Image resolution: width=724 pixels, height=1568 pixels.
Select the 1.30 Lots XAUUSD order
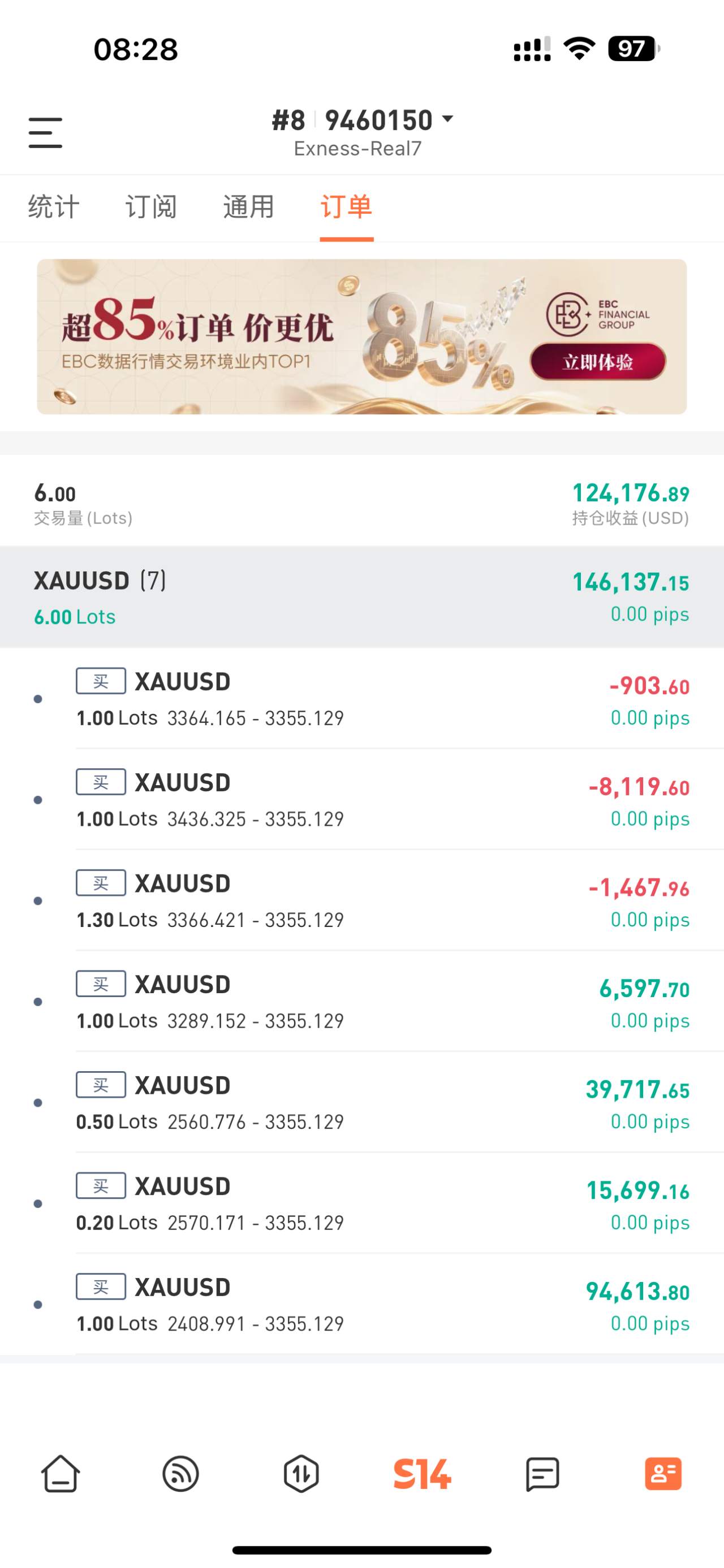[x=361, y=900]
